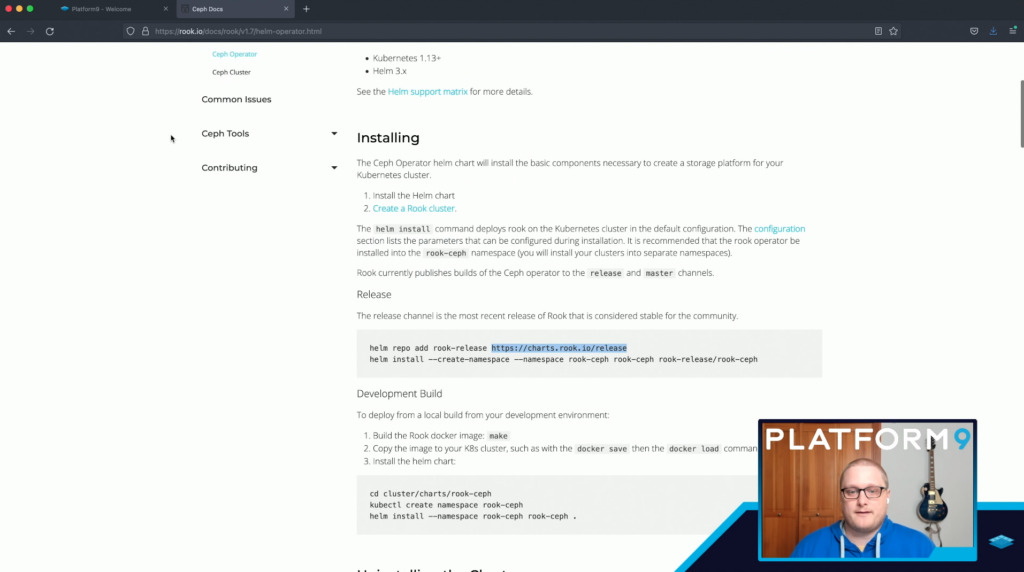Click the forward navigation arrow

[x=31, y=31]
